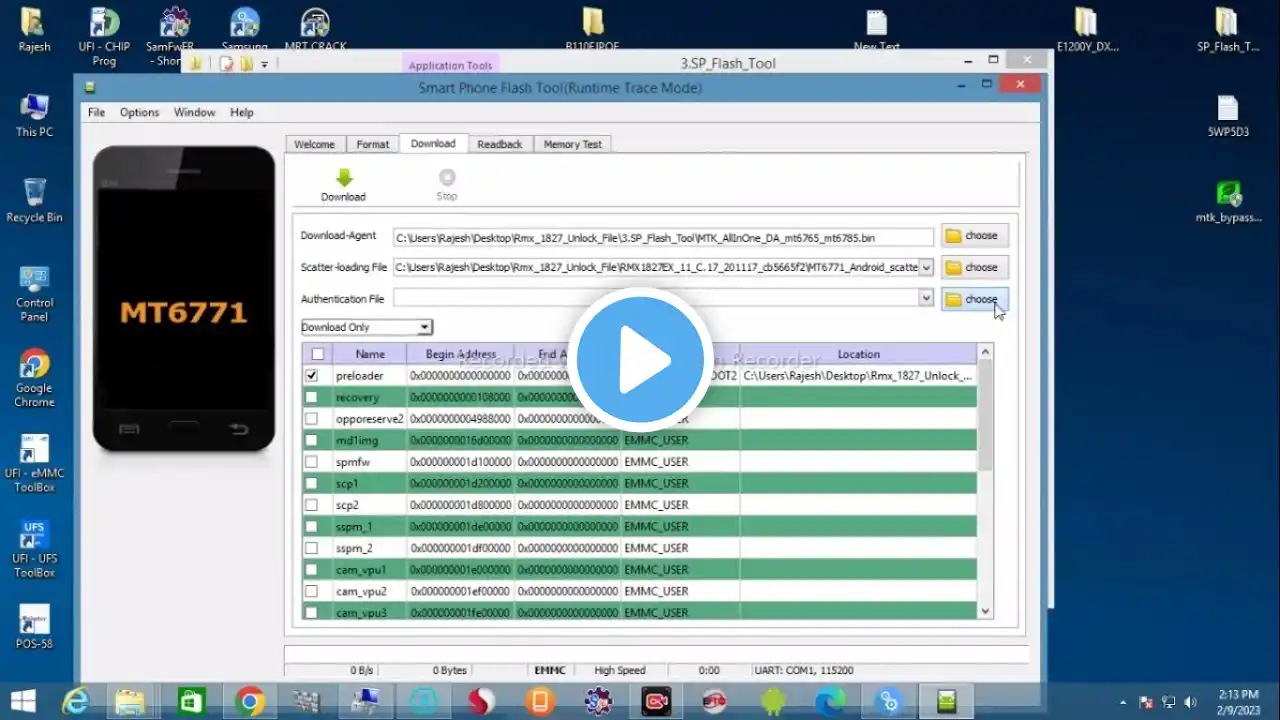Open the Recycle Bin
Image resolution: width=1280 pixels, height=720 pixels.
pos(34,200)
